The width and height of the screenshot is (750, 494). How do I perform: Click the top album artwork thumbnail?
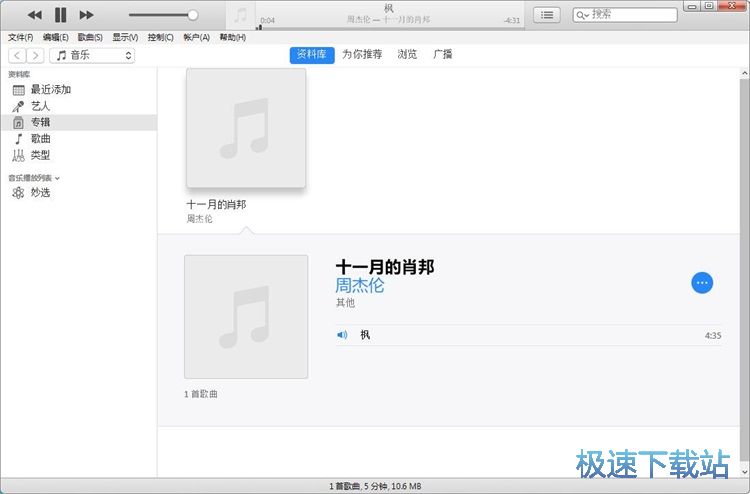[x=246, y=128]
